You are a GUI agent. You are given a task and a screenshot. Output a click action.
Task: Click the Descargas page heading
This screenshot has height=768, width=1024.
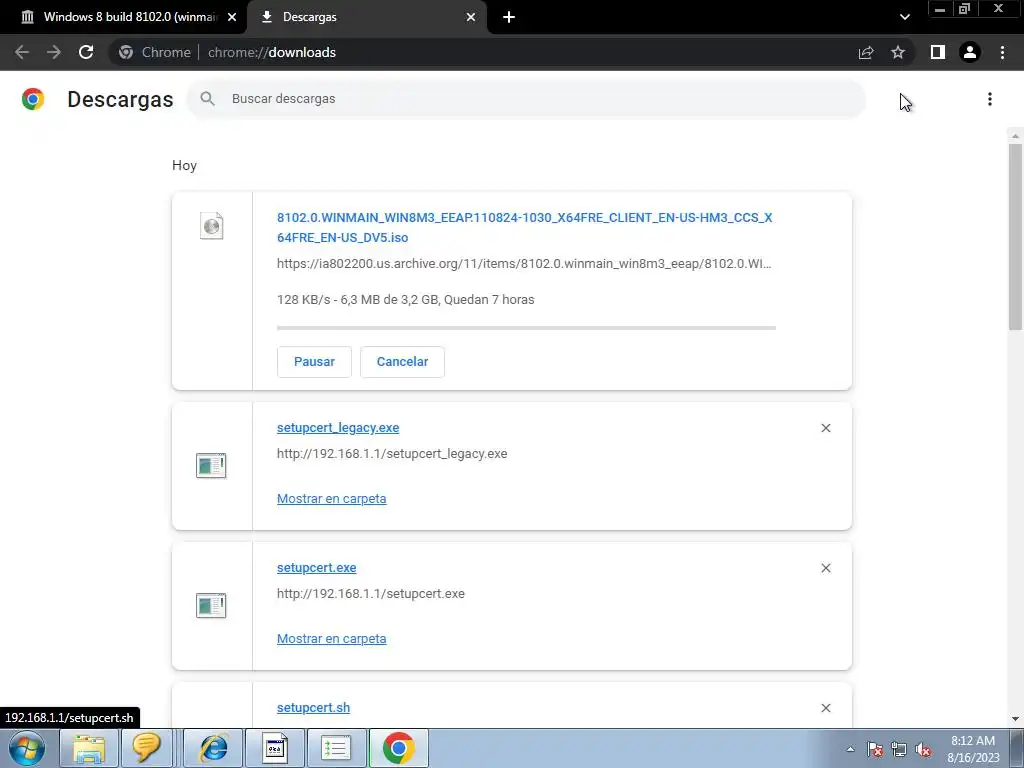120,99
